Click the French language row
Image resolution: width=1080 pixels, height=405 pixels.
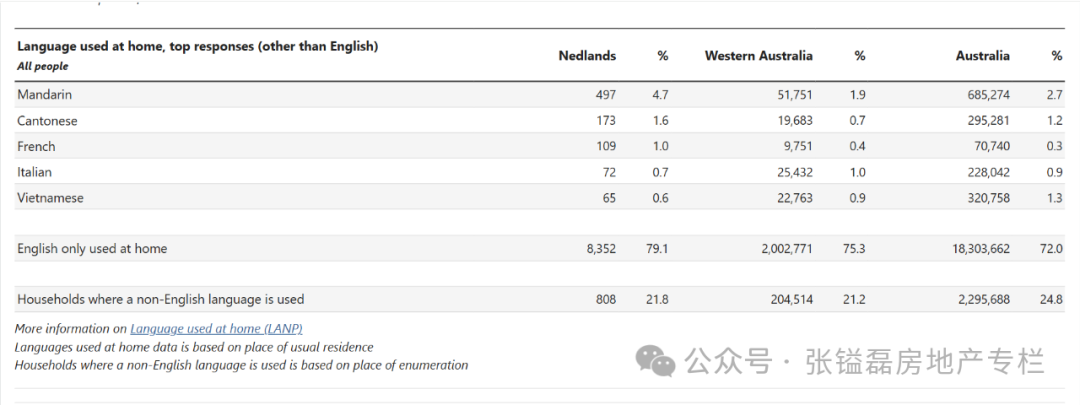pyautogui.click(x=540, y=146)
